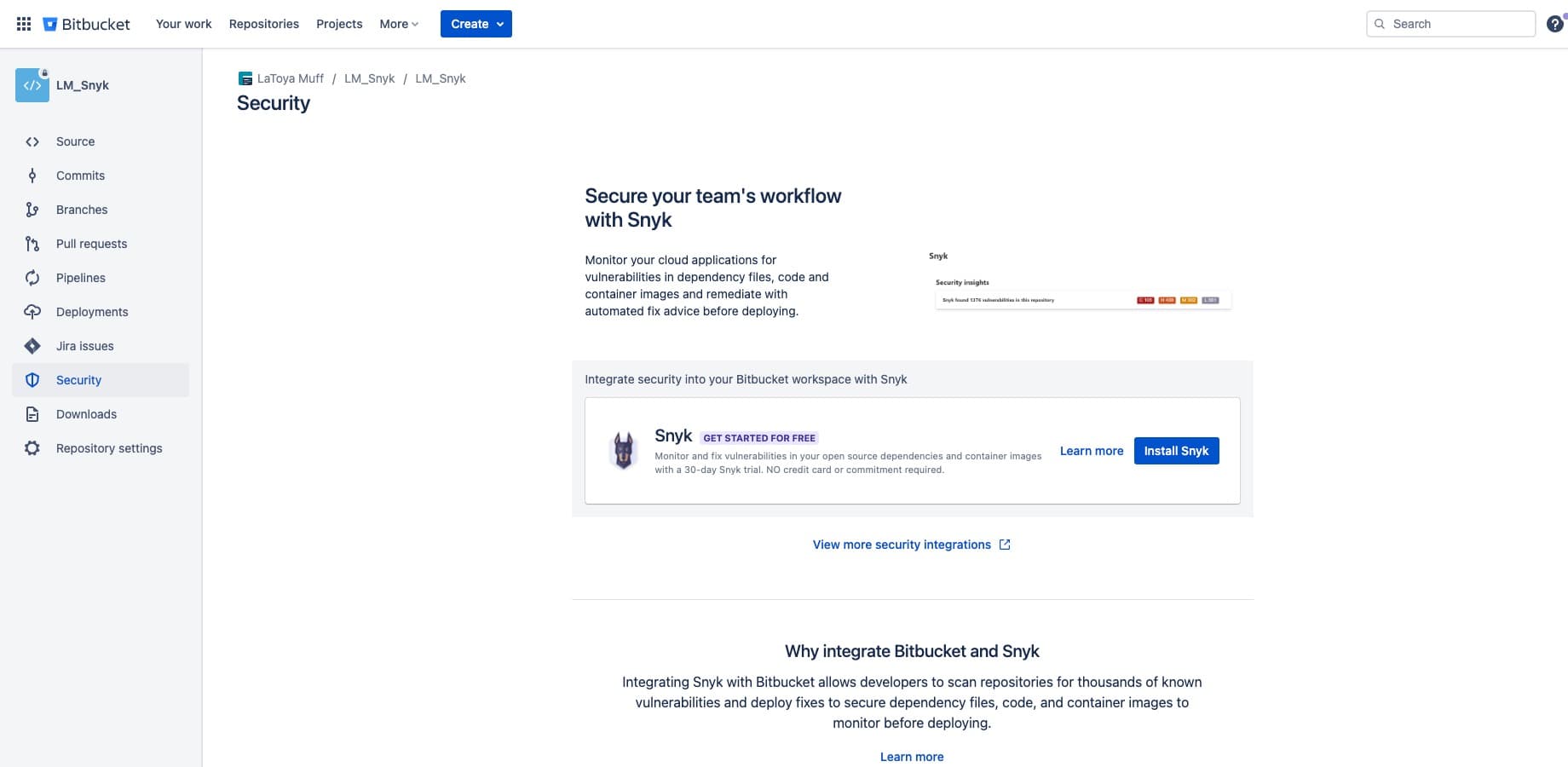
Task: Click inside the Search field
Action: [x=1450, y=24]
